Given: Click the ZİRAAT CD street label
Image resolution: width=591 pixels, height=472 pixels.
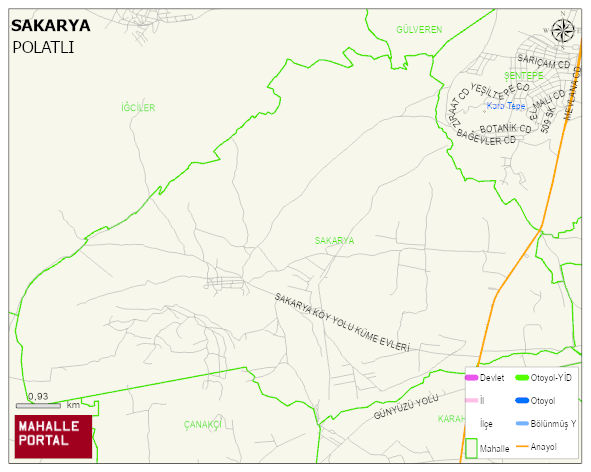Looking at the screenshot, I should coord(458,107).
